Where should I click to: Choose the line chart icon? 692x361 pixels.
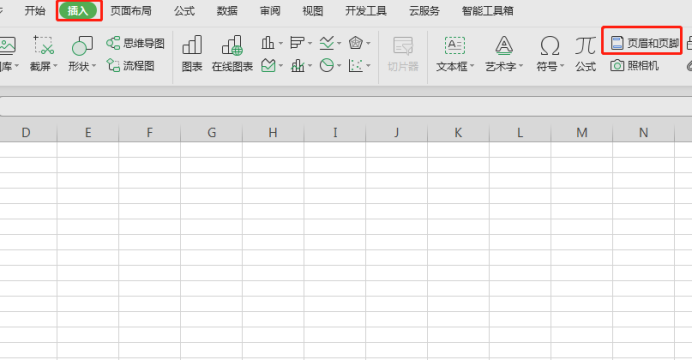pyautogui.click(x=327, y=43)
